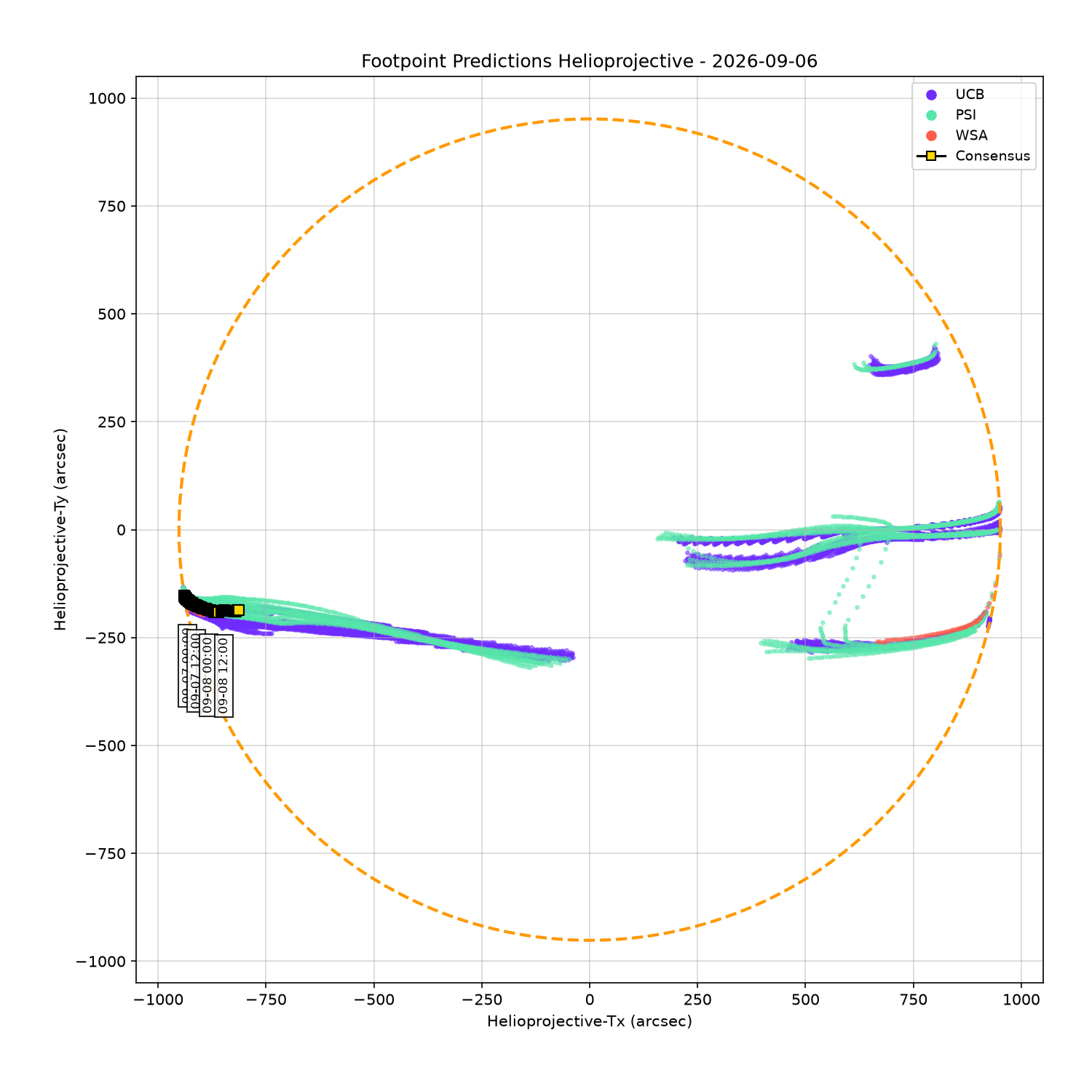Click the 'Helioprojective-Tx (arcsec)' axis label
The image size is (1092, 1092).
click(x=589, y=1021)
